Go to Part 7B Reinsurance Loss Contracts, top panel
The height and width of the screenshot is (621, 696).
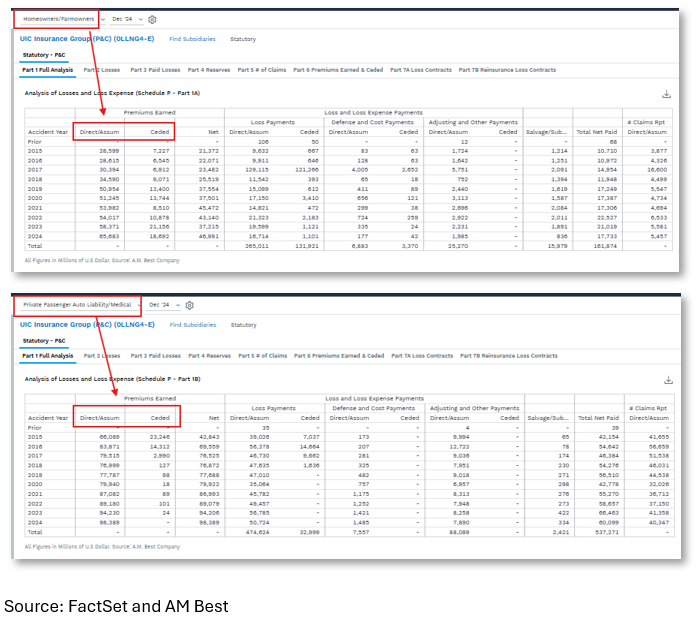coord(507,70)
